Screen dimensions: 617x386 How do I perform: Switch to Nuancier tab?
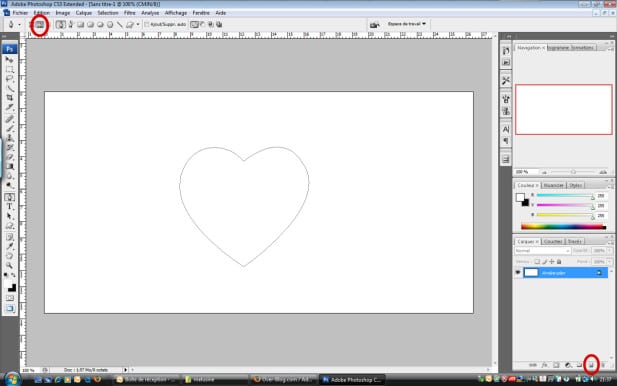tap(554, 185)
